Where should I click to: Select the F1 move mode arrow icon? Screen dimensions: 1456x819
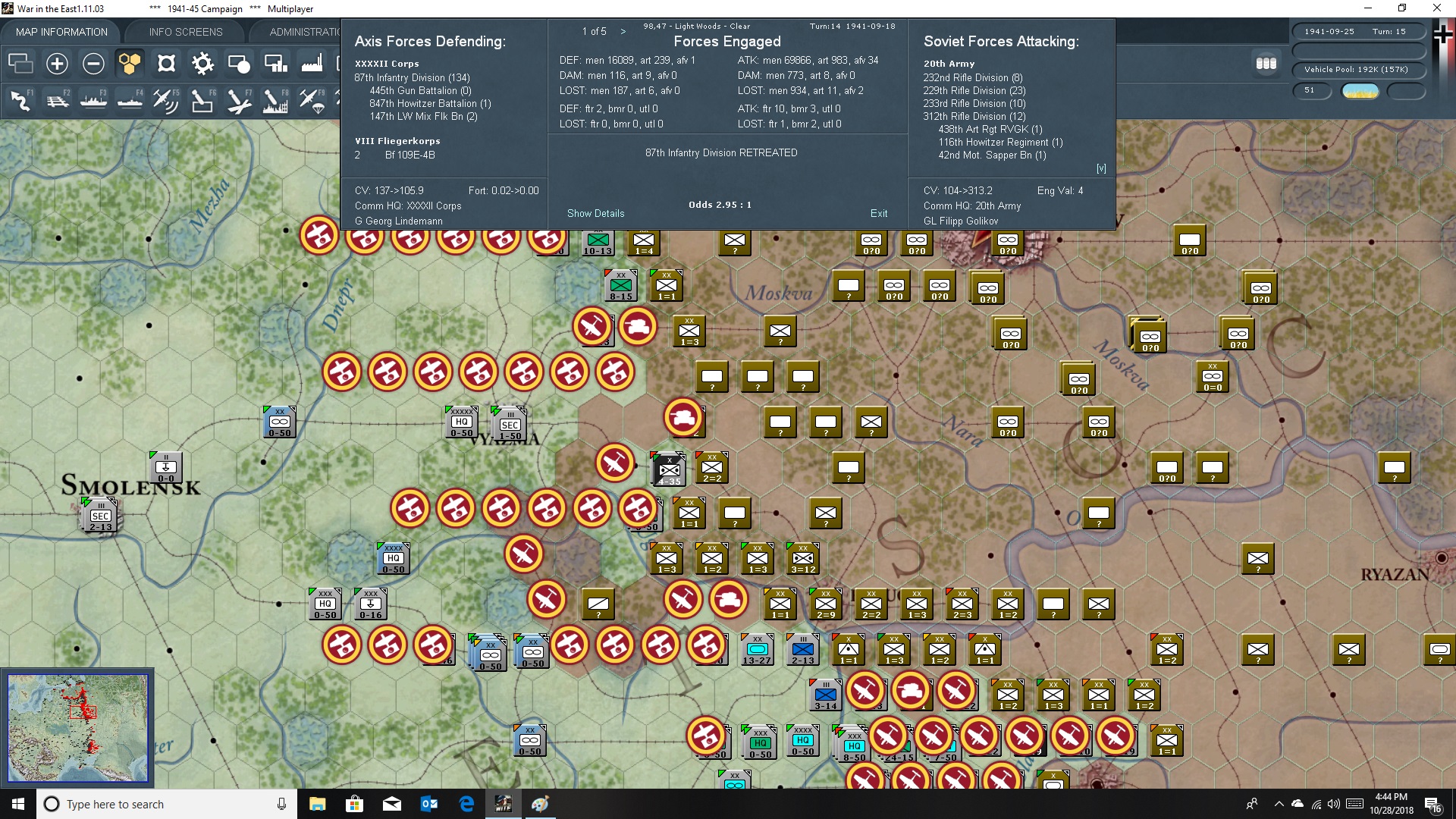[20, 100]
